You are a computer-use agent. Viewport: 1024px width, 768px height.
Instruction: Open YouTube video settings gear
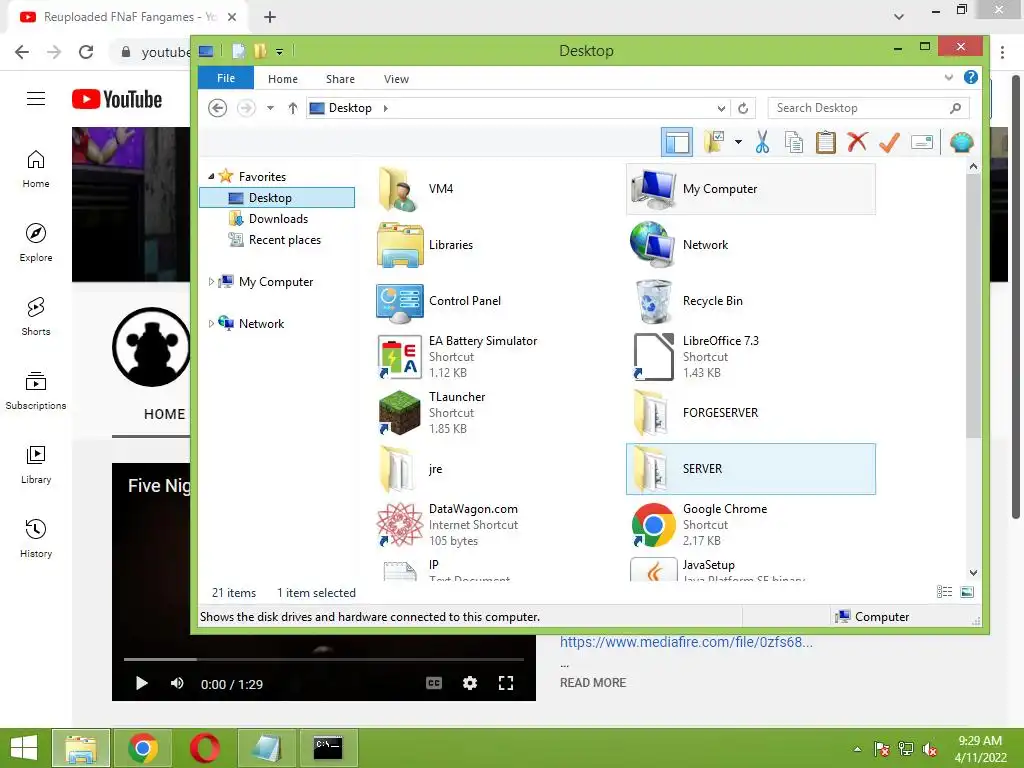(x=470, y=683)
